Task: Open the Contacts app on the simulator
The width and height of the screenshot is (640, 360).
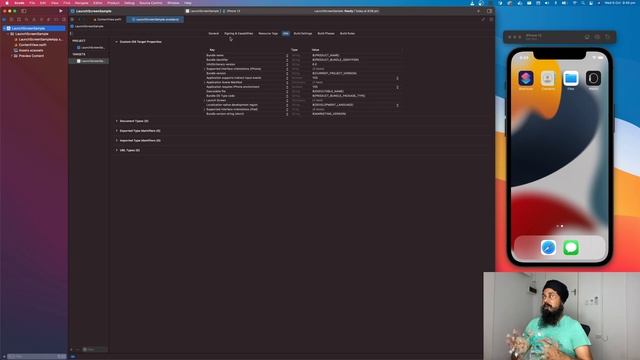Action: click(x=548, y=78)
